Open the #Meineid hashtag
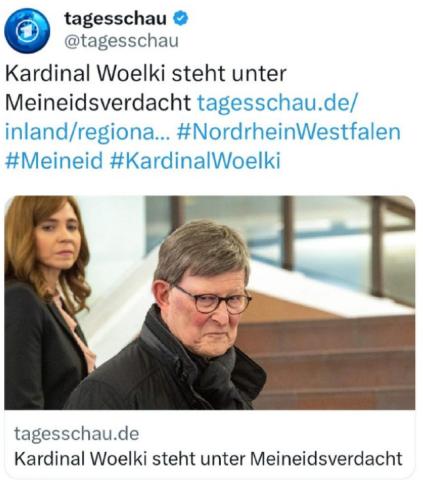The height and width of the screenshot is (480, 423). pos(54,161)
